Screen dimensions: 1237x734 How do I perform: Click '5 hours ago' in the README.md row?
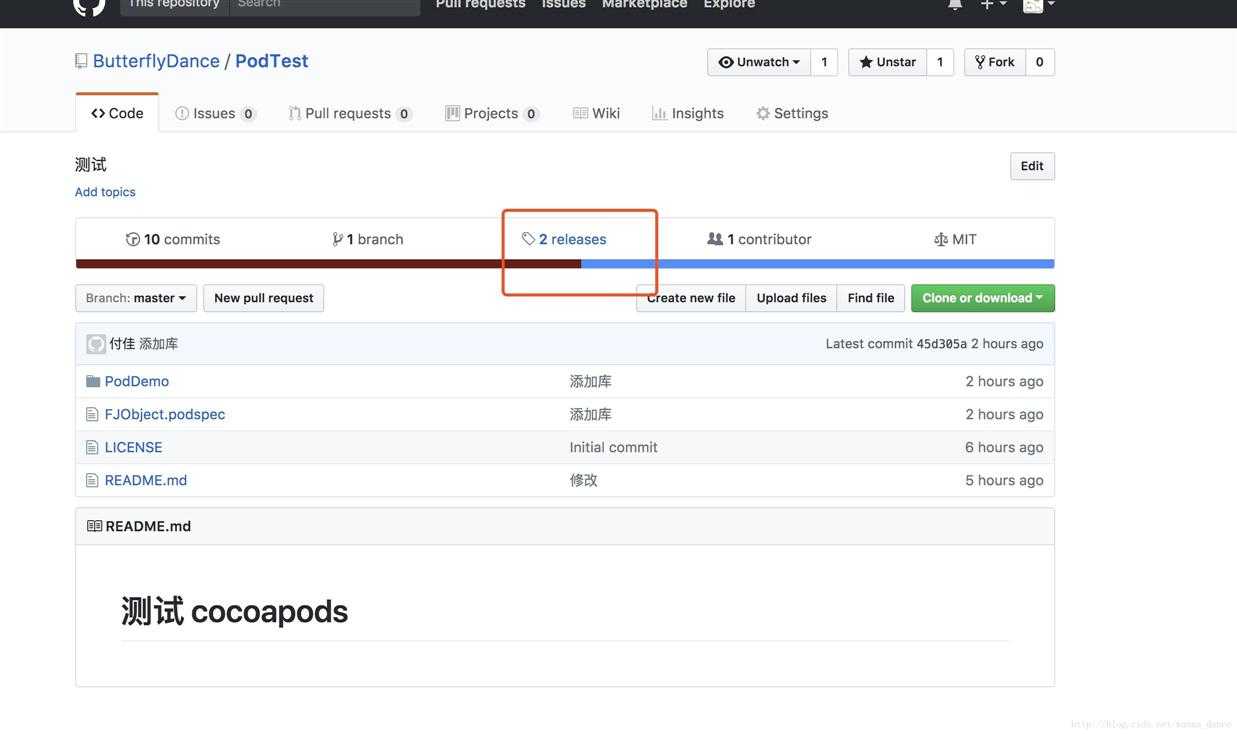1004,480
